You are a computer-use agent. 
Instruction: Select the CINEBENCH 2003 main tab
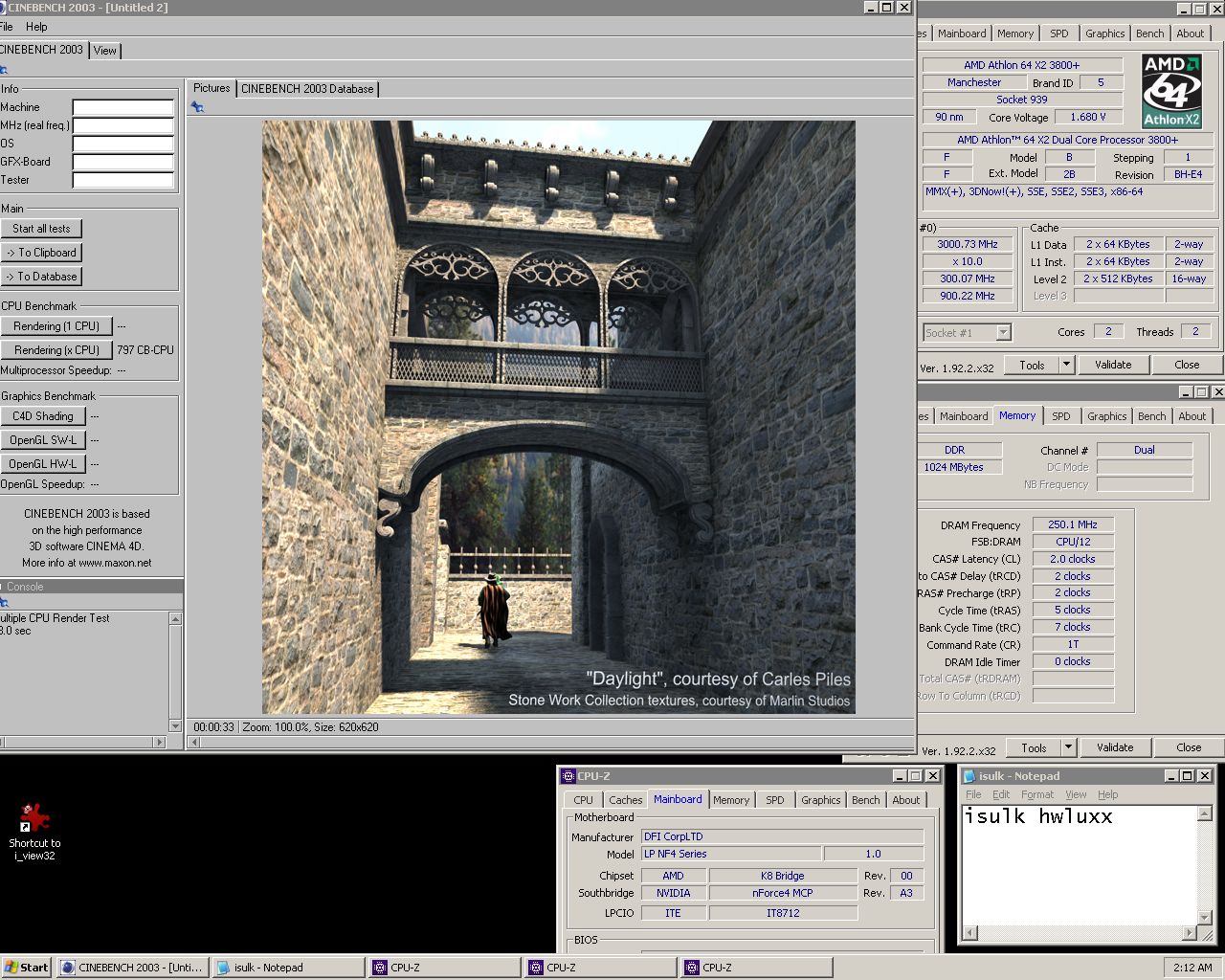point(42,50)
